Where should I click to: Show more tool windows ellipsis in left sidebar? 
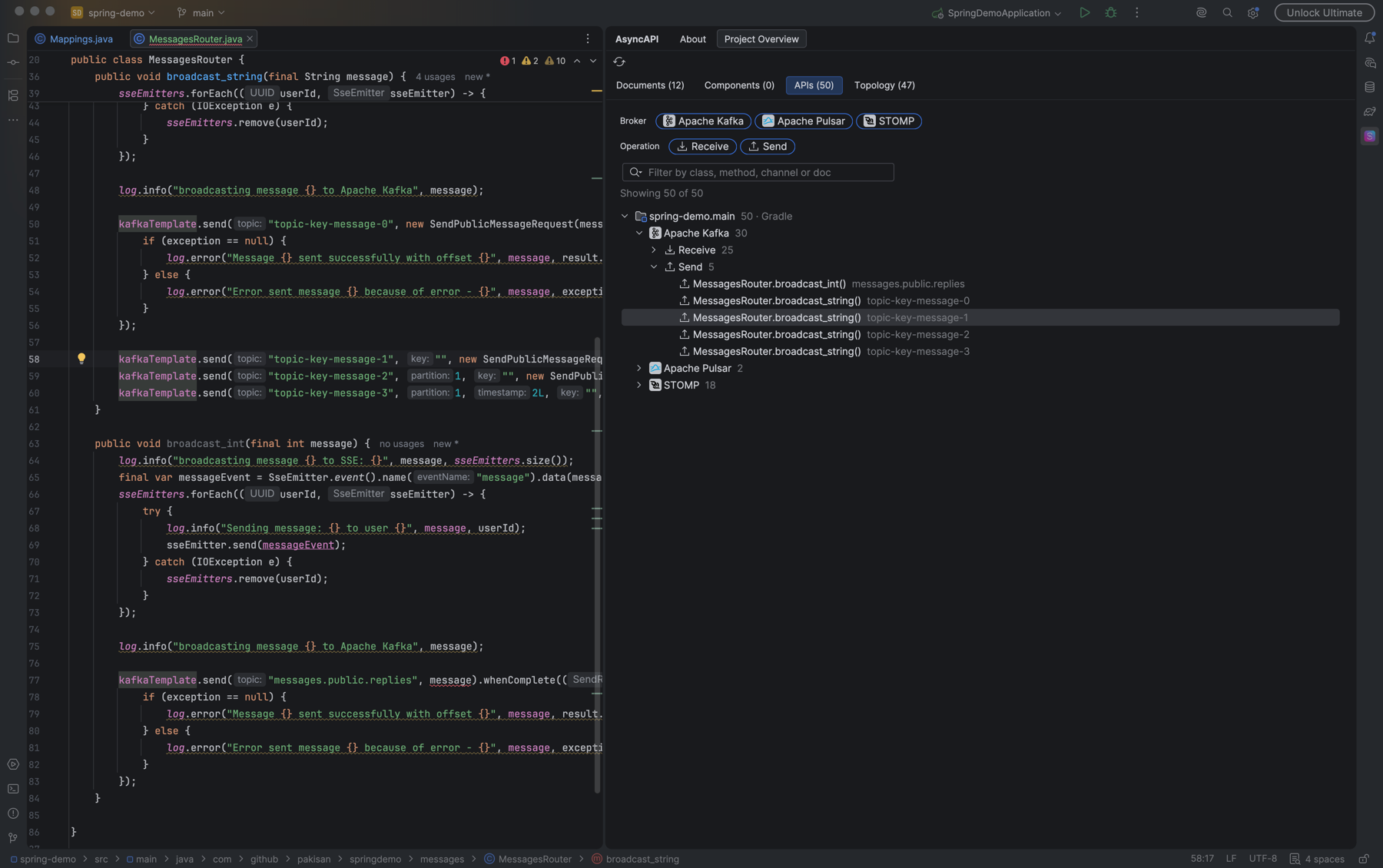pyautogui.click(x=13, y=120)
